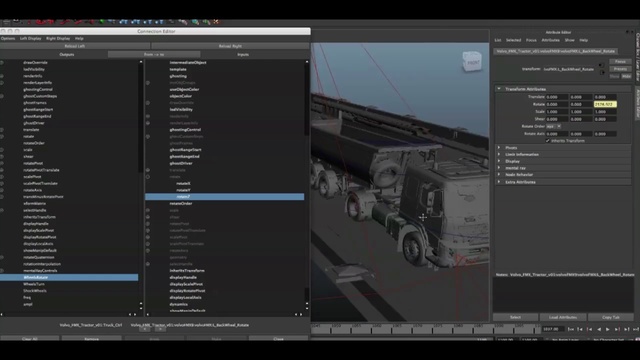Open Attribute Editor Show menu
640x360 pixels.
569,40
